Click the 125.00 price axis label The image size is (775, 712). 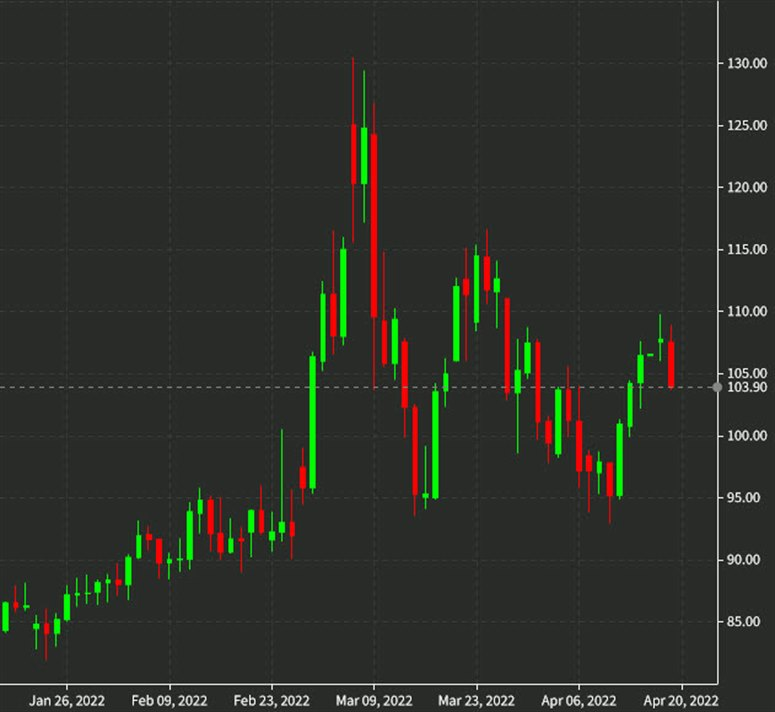[x=747, y=126]
